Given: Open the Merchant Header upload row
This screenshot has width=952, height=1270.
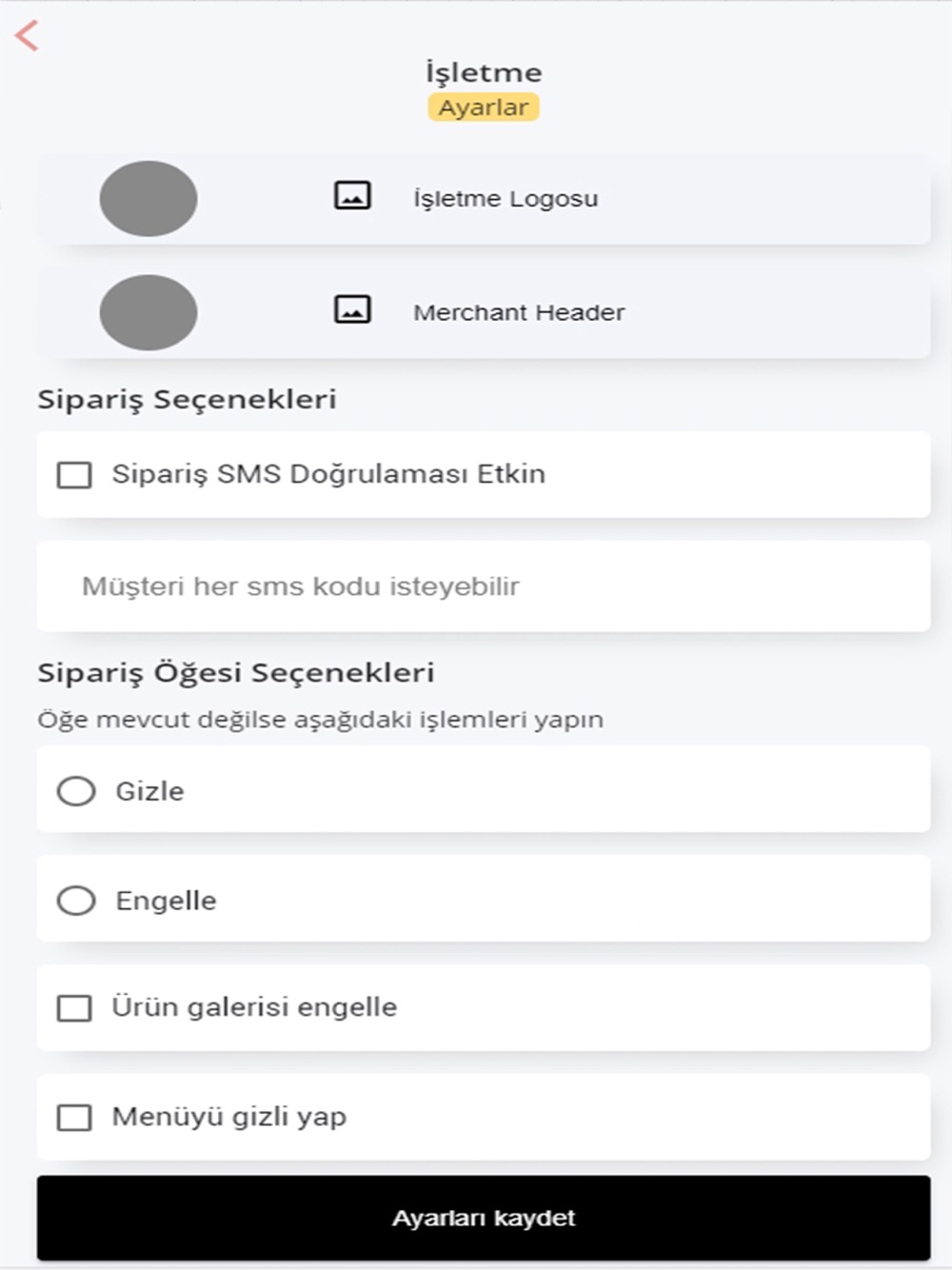Looking at the screenshot, I should pyautogui.click(x=484, y=312).
